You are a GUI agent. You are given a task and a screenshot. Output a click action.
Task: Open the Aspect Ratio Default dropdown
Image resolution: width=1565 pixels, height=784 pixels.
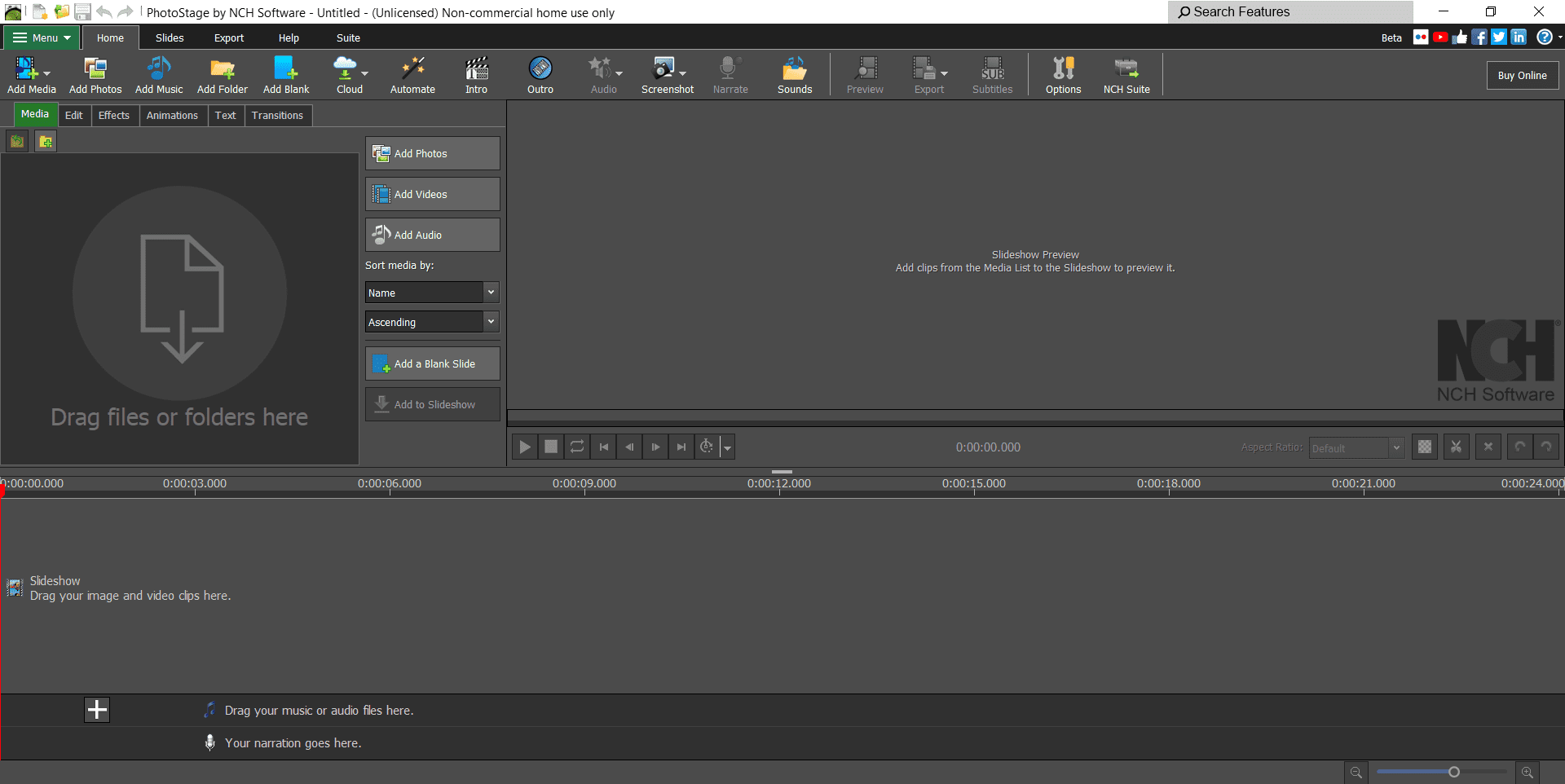tap(1356, 447)
